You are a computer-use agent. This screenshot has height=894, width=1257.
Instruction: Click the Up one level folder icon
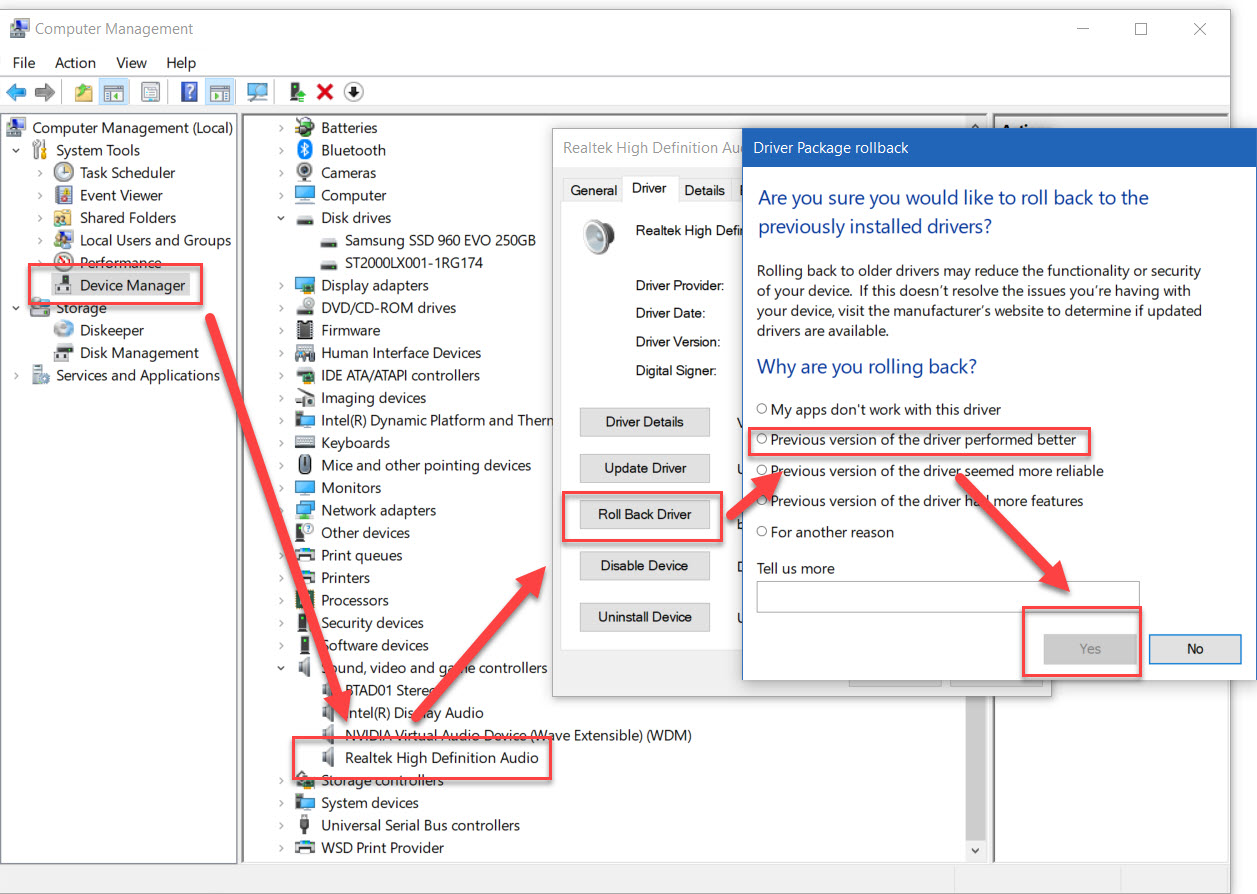[x=84, y=92]
